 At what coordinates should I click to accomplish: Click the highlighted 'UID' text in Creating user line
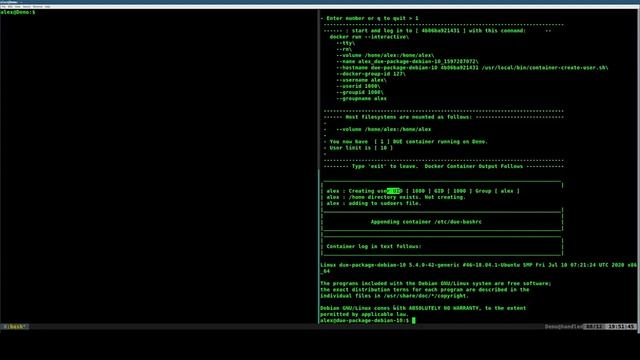(x=394, y=191)
